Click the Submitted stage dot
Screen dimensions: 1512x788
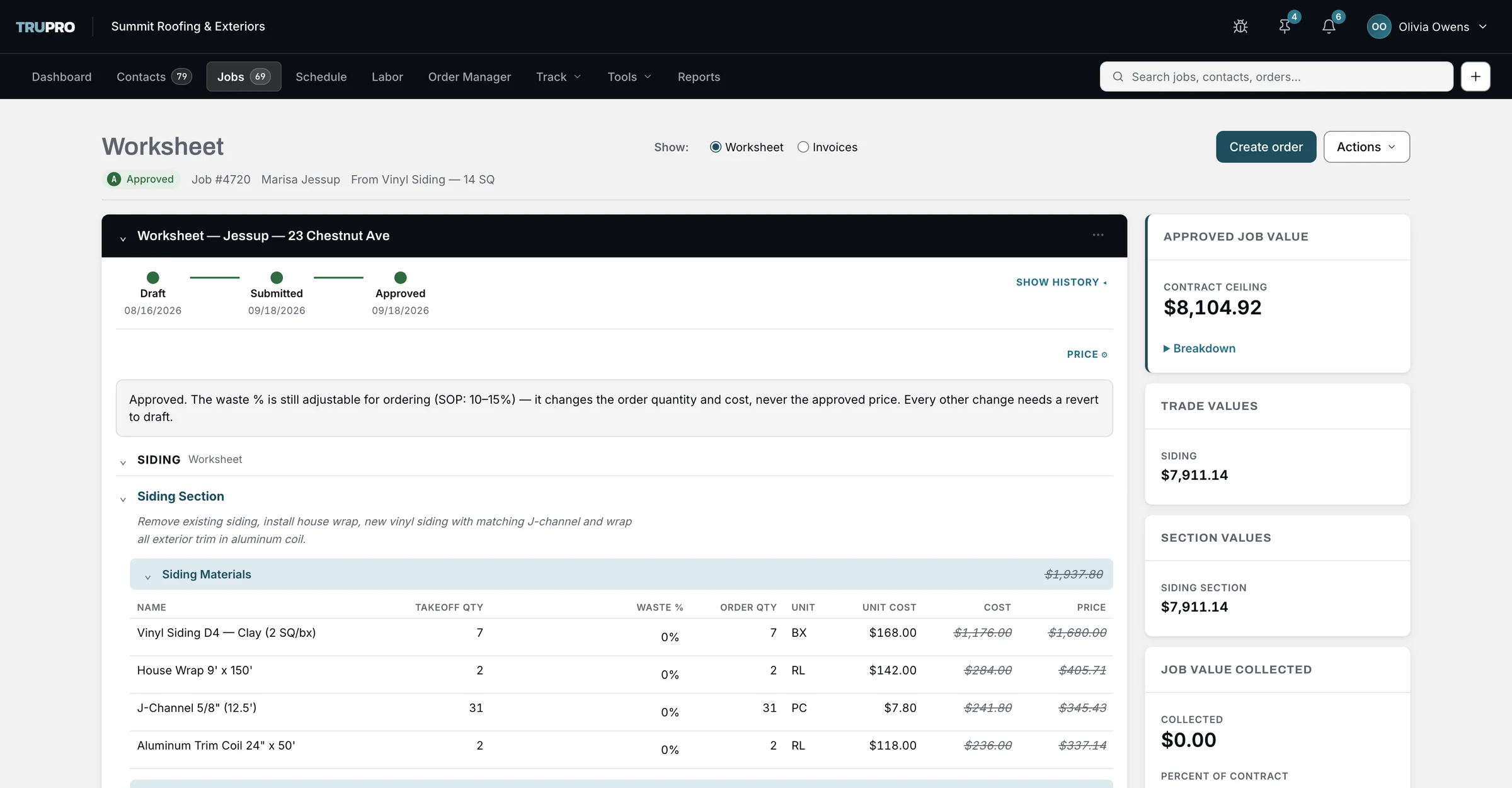(277, 278)
